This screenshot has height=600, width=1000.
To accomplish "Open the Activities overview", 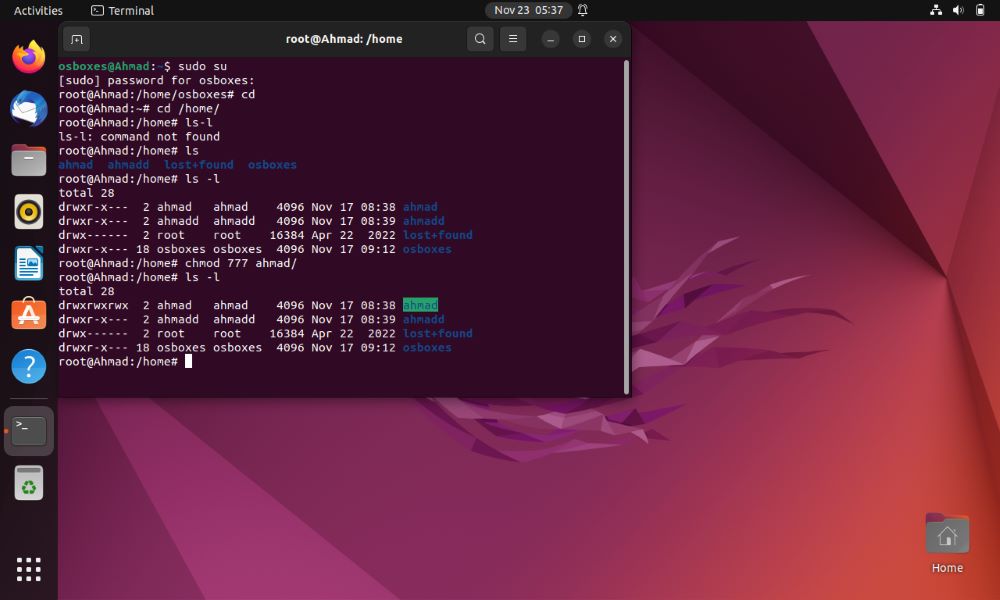I will [38, 10].
